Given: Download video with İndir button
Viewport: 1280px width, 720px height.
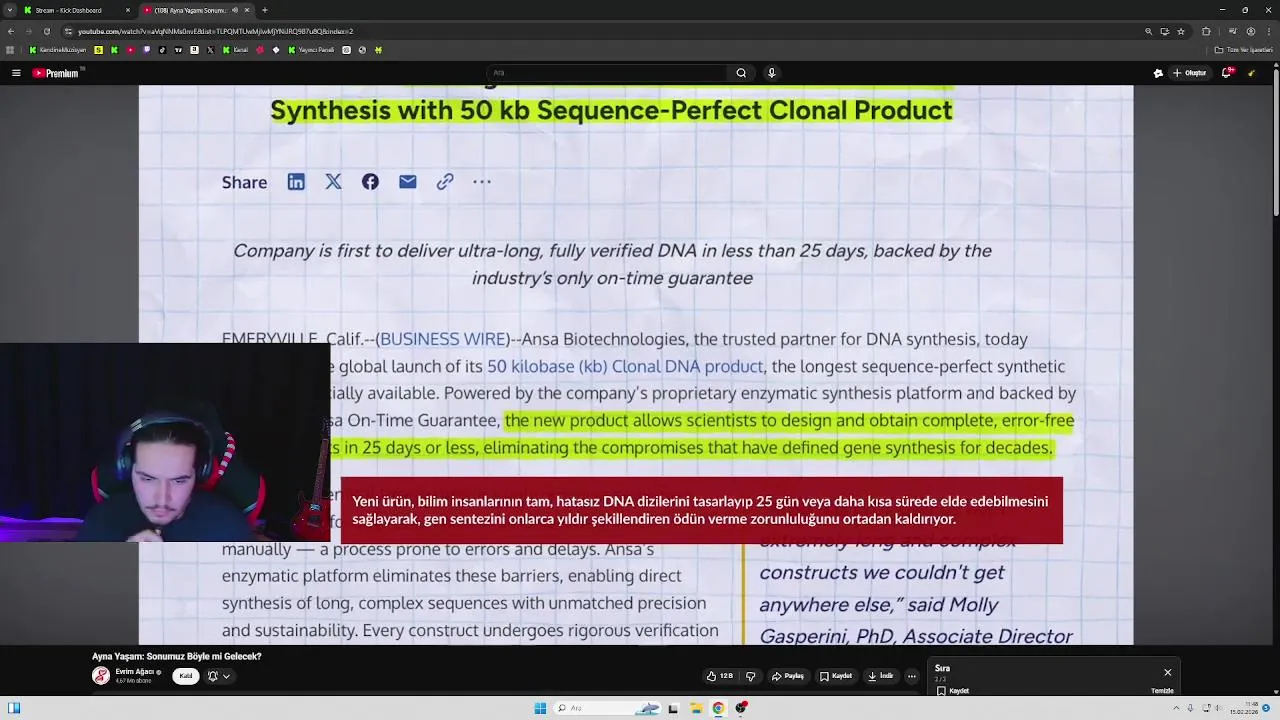Looking at the screenshot, I should (881, 676).
